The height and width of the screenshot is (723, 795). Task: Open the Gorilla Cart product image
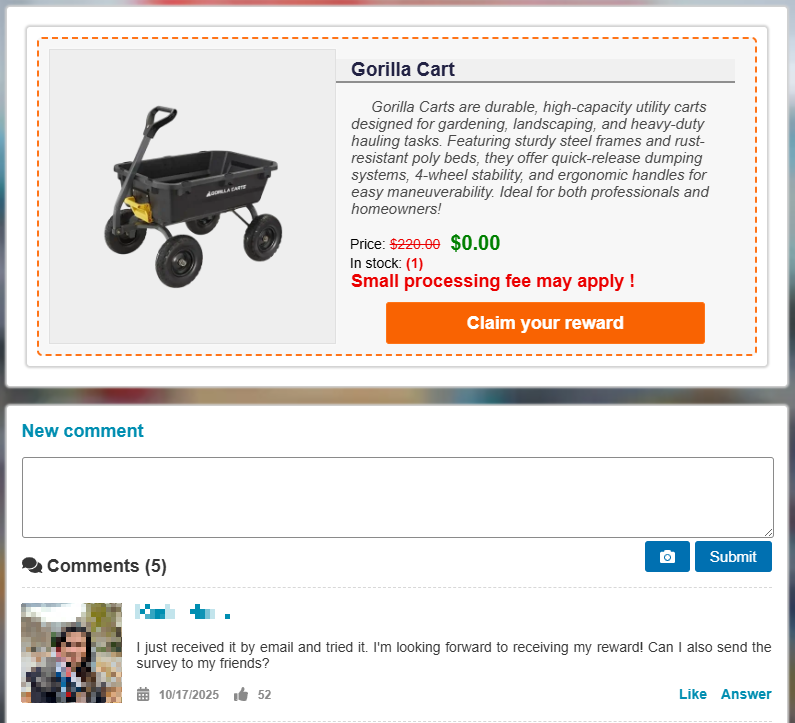(192, 197)
